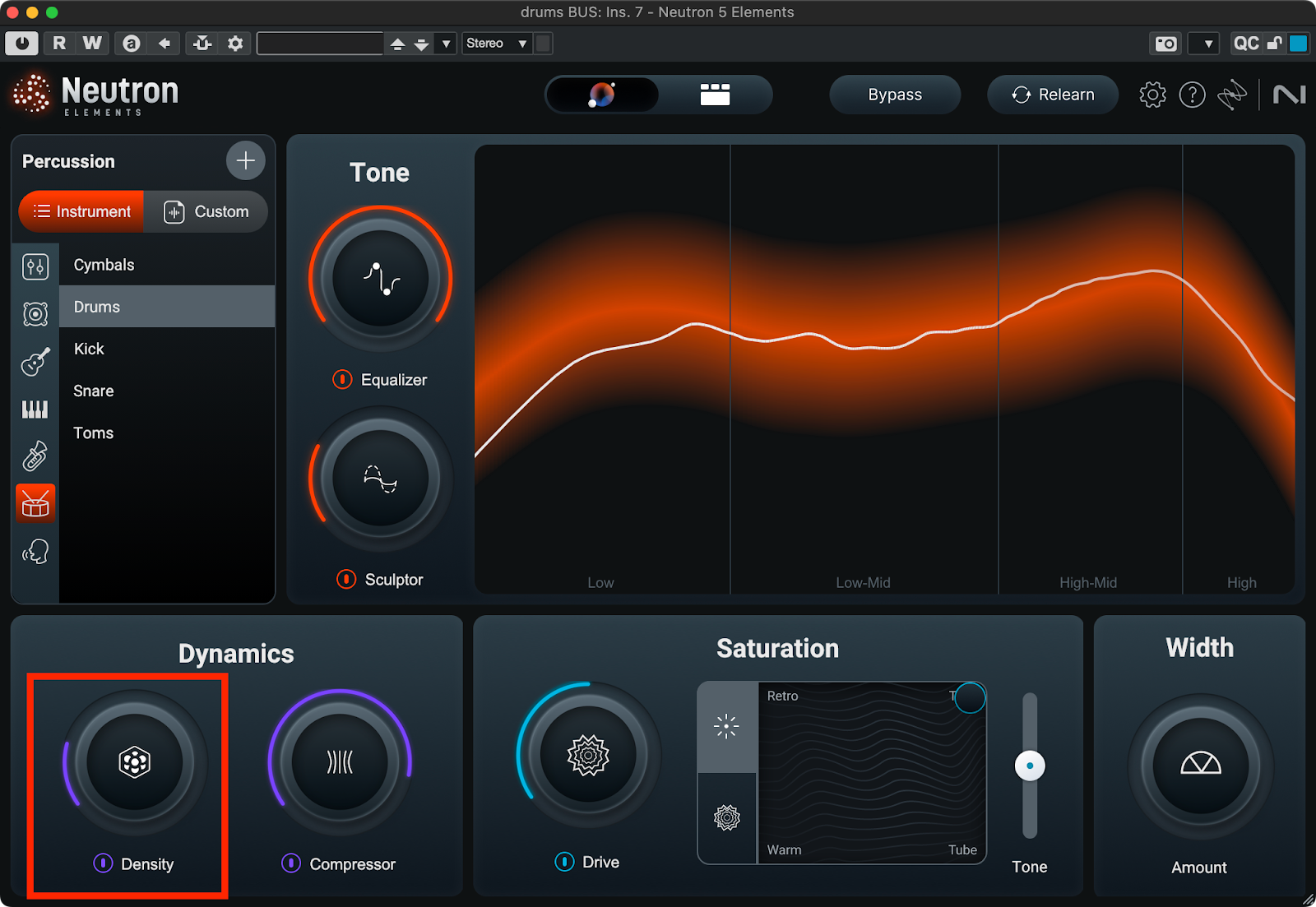
Task: Click the Saturation Tone slider handle
Action: (x=1030, y=766)
